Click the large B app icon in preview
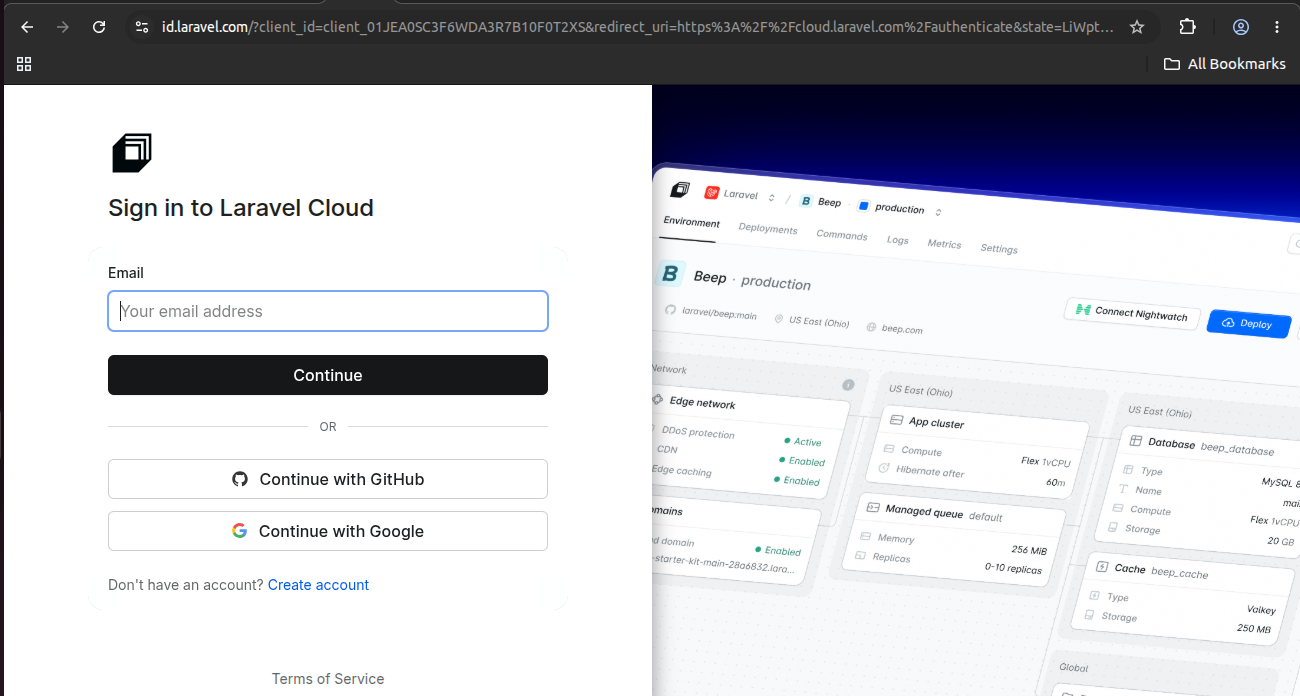The height and width of the screenshot is (696, 1300). click(671, 273)
